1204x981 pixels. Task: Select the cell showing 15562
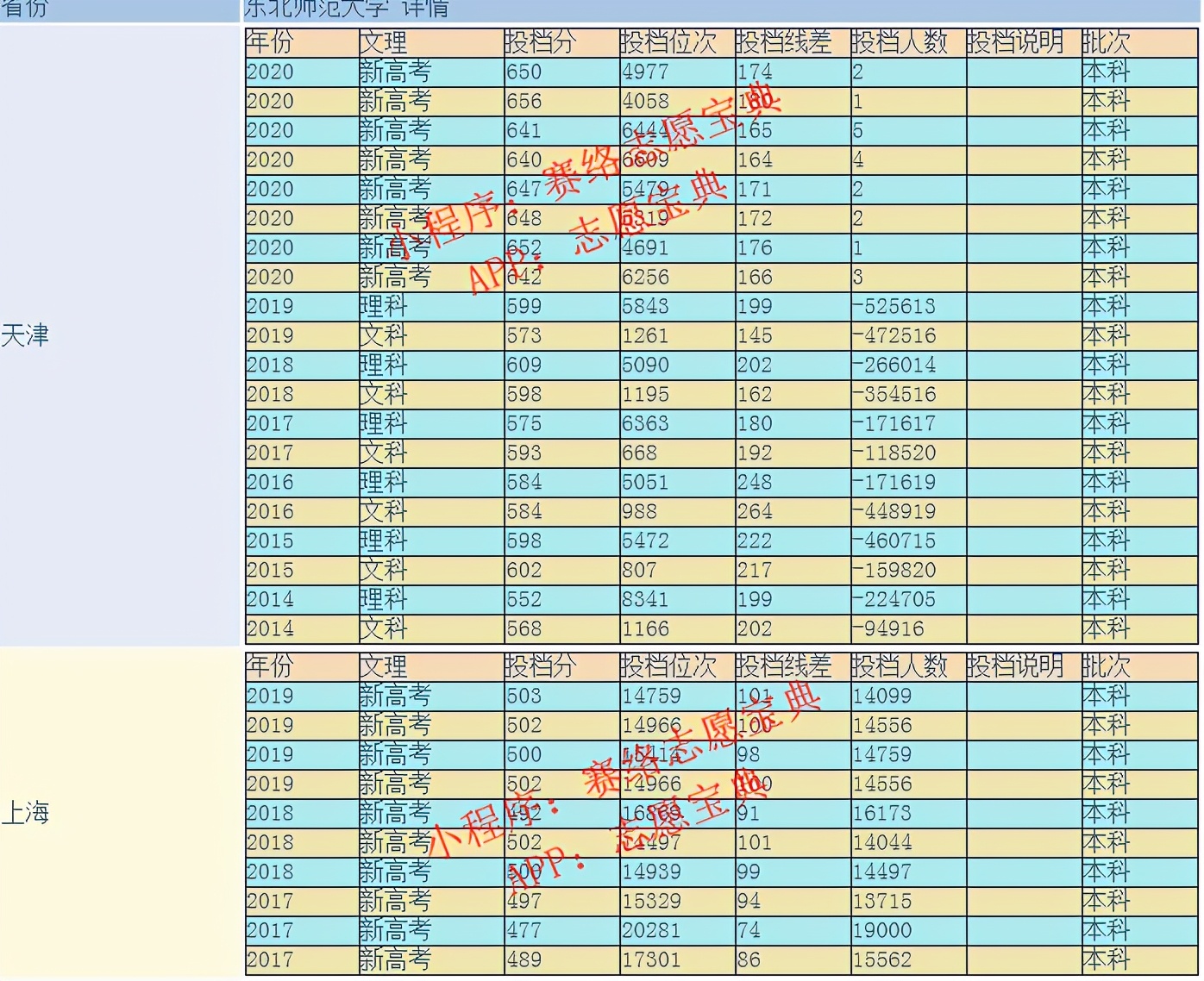tap(908, 959)
